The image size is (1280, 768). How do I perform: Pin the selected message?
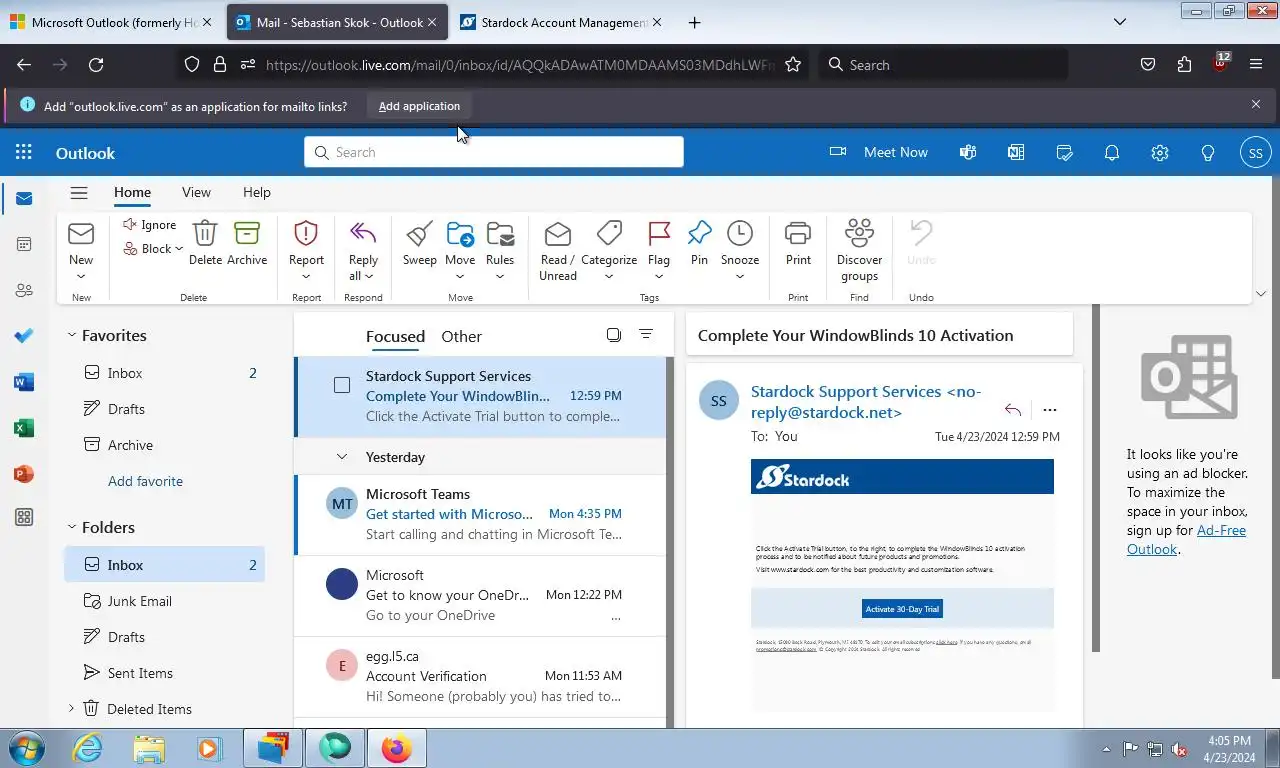699,243
